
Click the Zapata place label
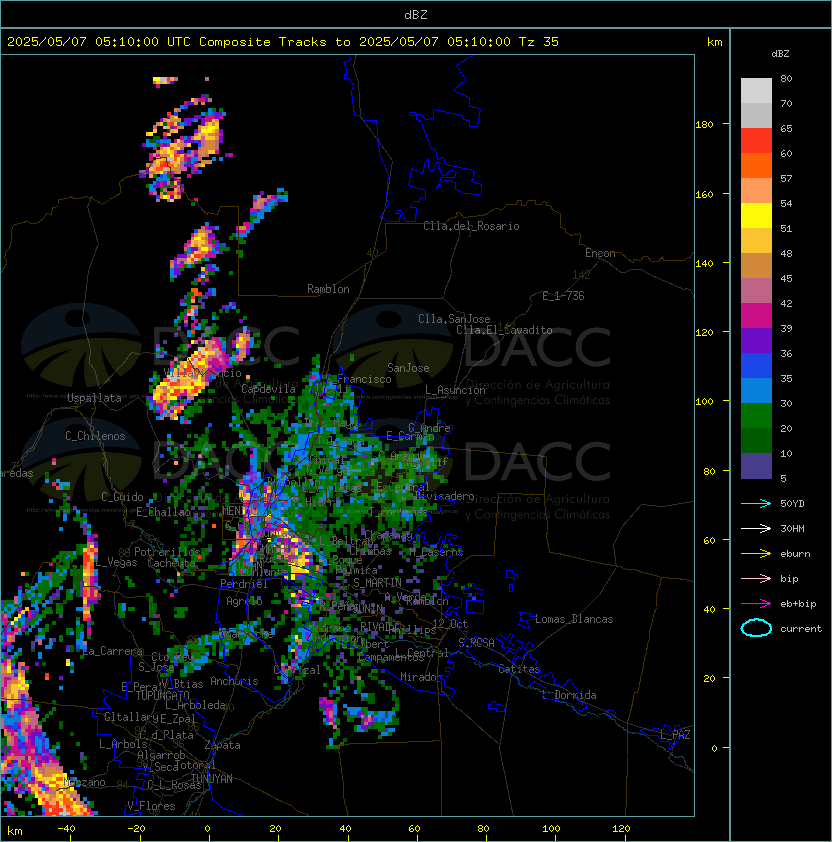pos(222,745)
